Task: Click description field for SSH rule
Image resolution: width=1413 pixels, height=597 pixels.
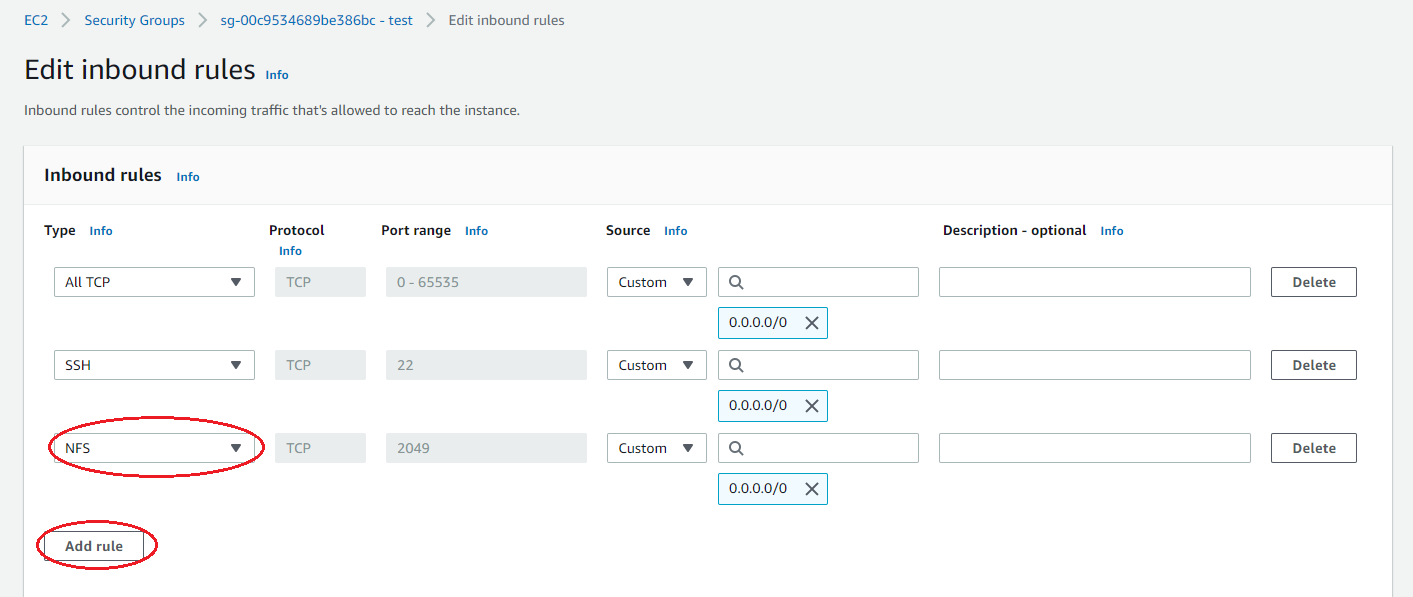Action: [1094, 365]
